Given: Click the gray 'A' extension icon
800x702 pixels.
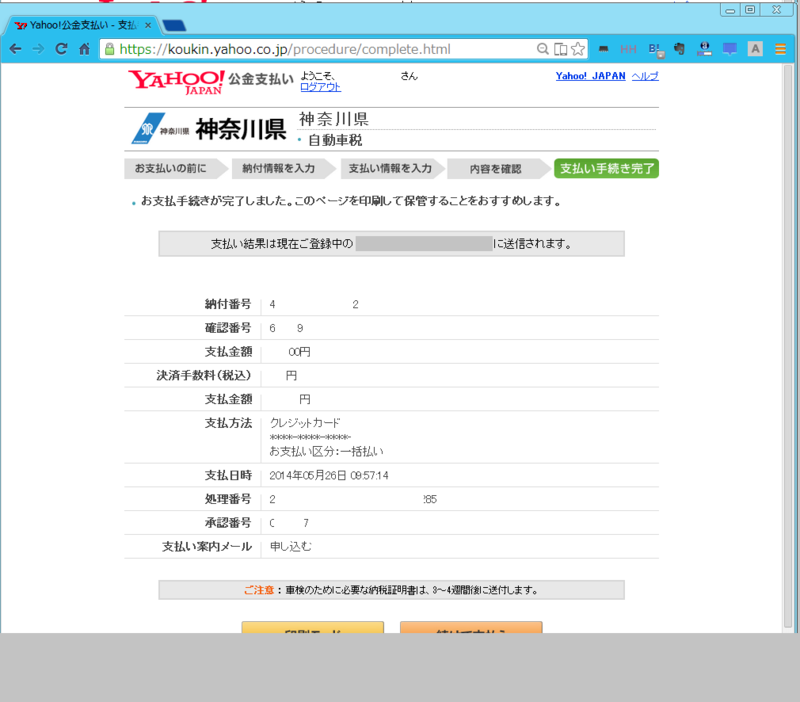Looking at the screenshot, I should pos(755,49).
